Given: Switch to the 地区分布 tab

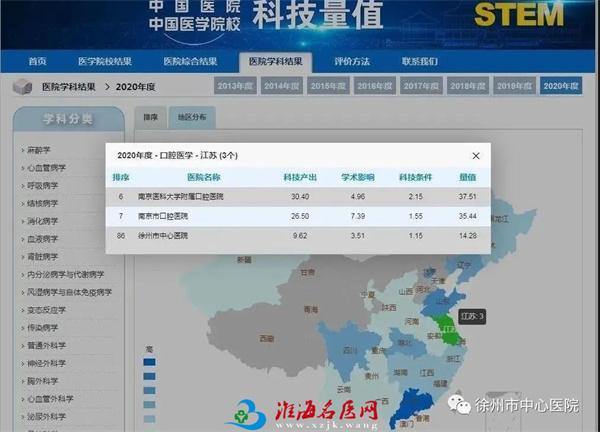Looking at the screenshot, I should coord(192,117).
